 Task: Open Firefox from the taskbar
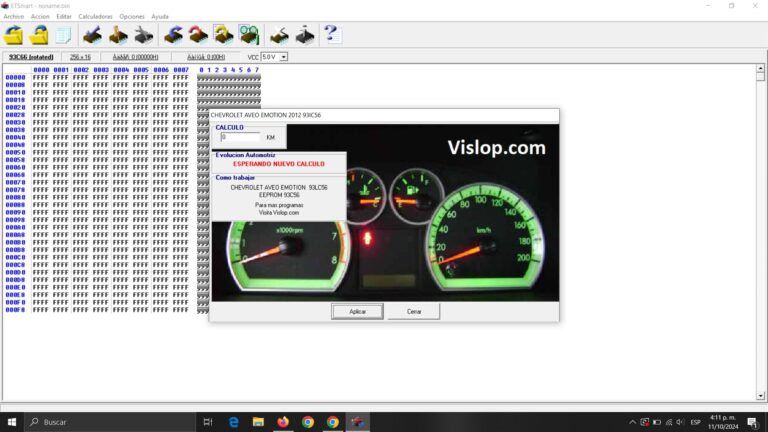pos(283,422)
